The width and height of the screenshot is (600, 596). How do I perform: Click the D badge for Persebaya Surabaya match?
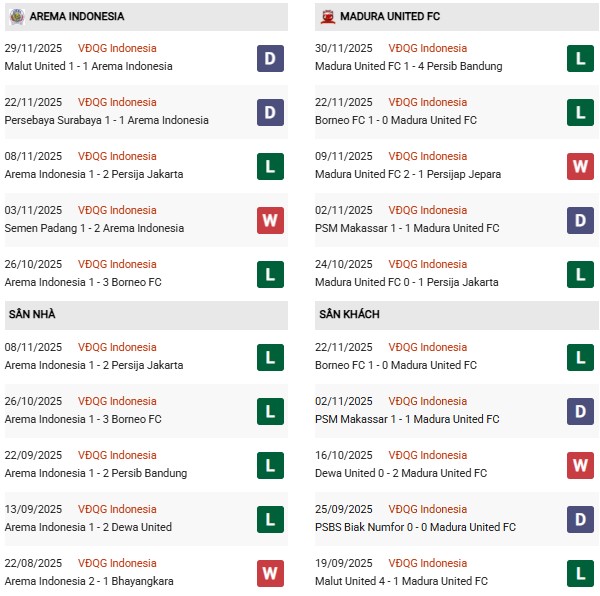tap(270, 112)
